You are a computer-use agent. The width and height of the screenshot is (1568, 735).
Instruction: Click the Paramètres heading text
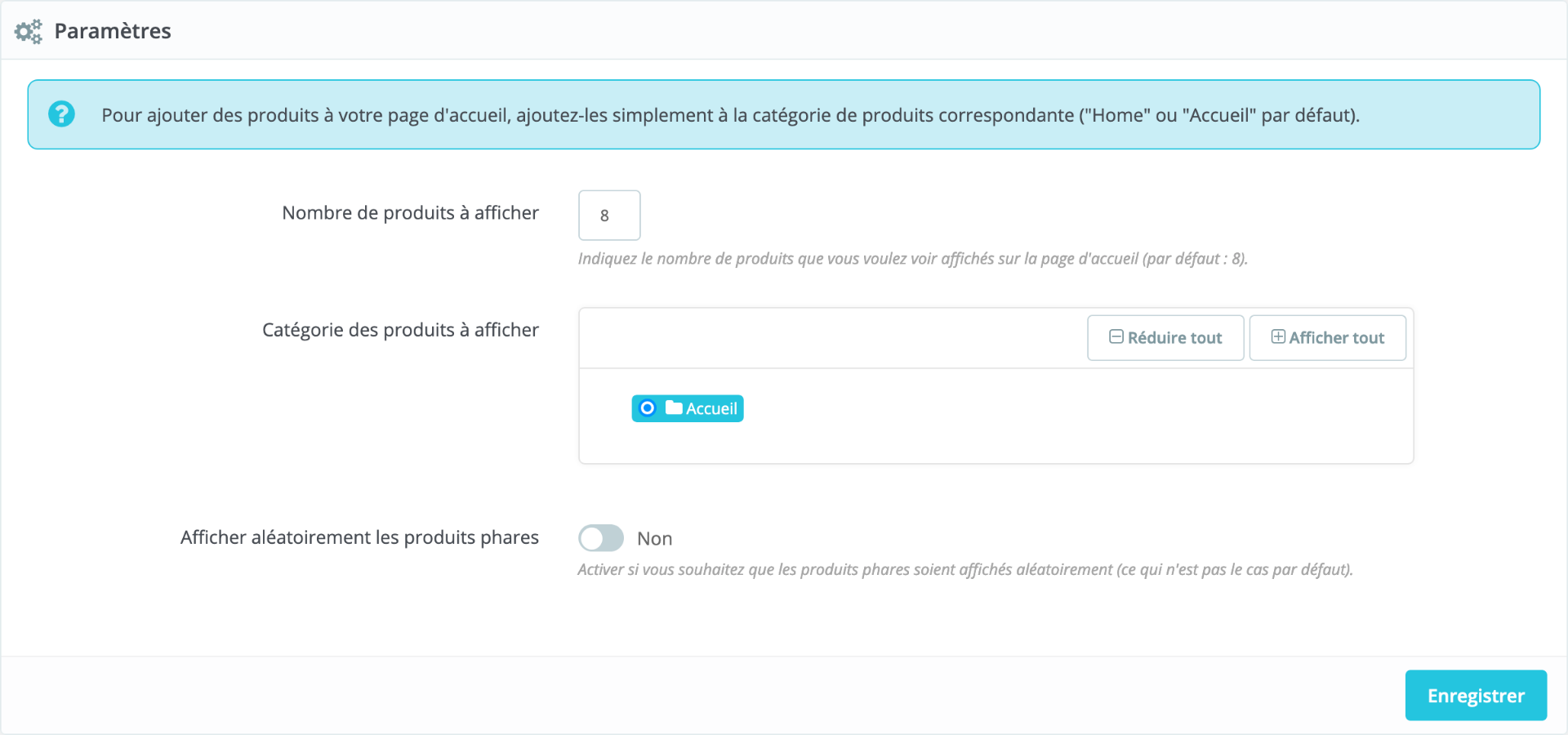(113, 31)
